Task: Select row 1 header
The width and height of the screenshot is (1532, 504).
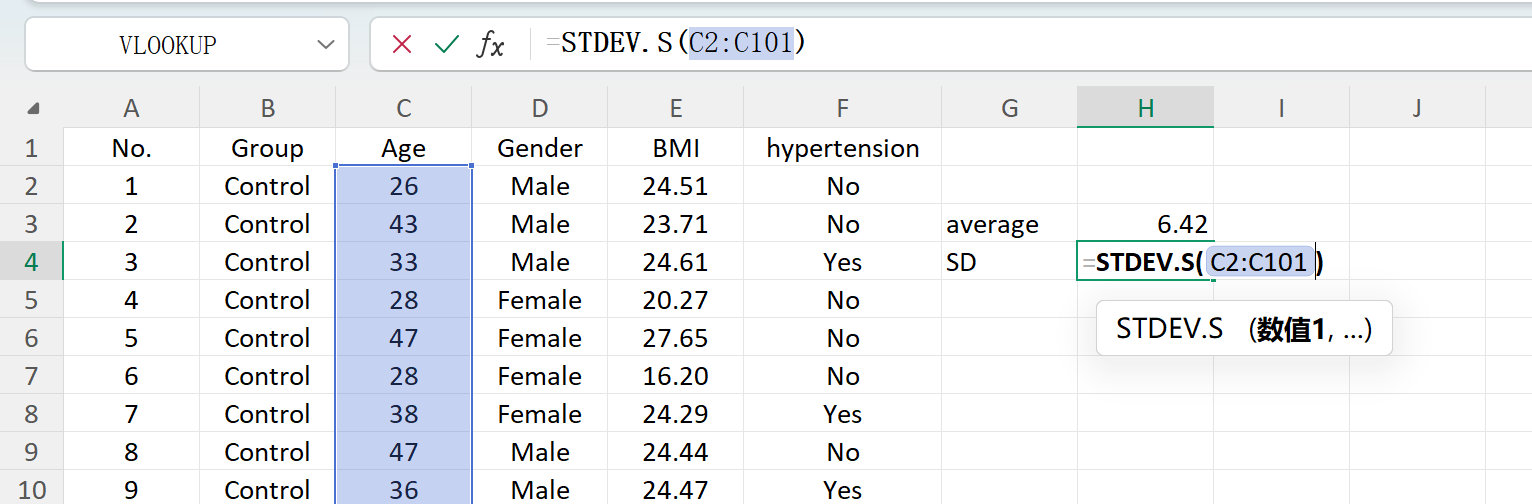Action: point(31,148)
